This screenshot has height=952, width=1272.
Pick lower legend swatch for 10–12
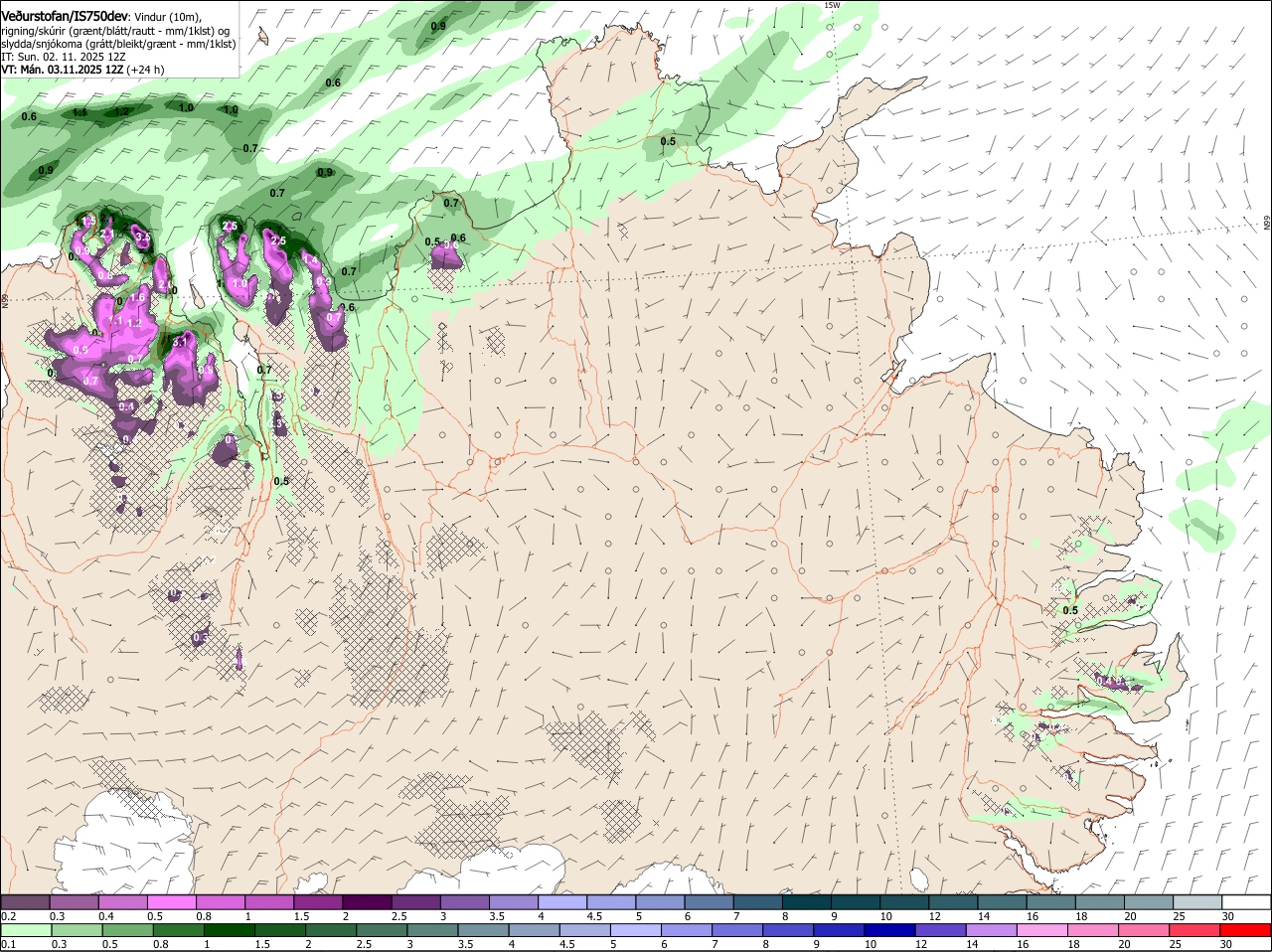[x=890, y=930]
